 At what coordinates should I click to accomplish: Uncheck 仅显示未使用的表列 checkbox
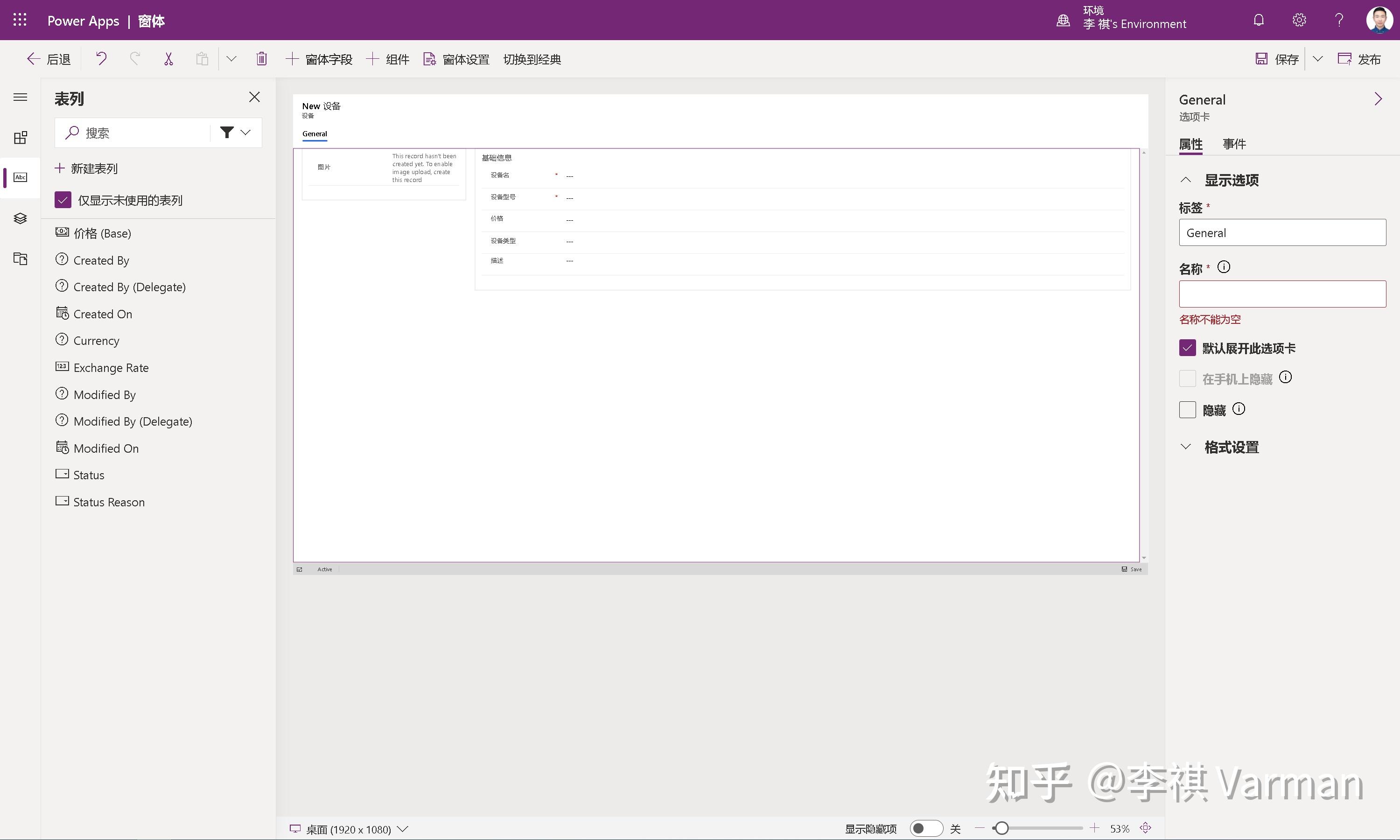[62, 199]
